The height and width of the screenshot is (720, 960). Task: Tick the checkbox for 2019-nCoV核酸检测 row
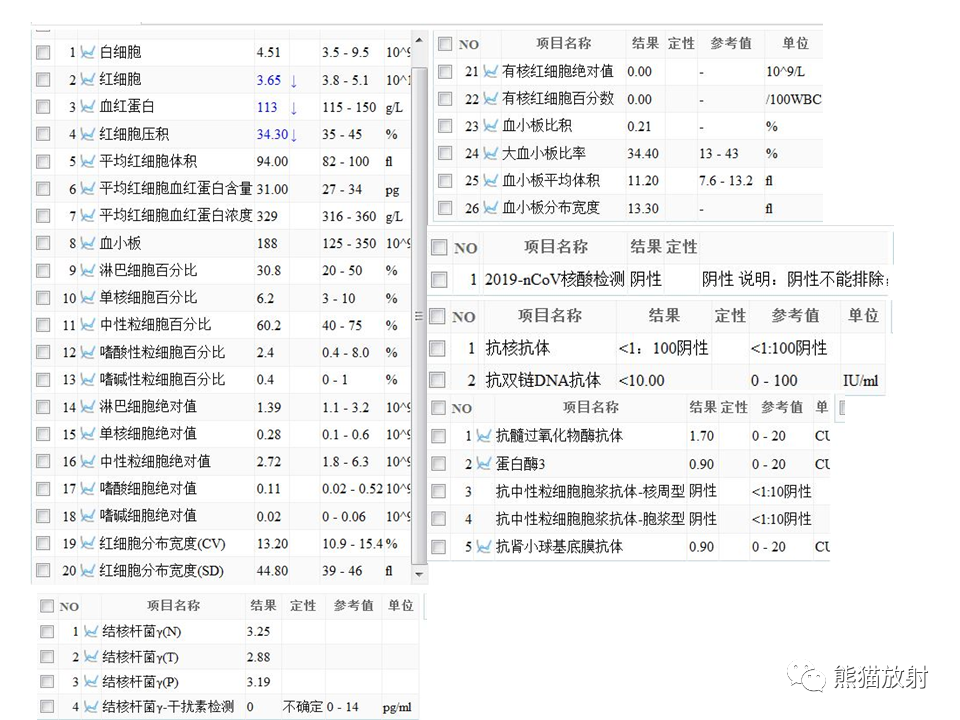[x=439, y=280]
